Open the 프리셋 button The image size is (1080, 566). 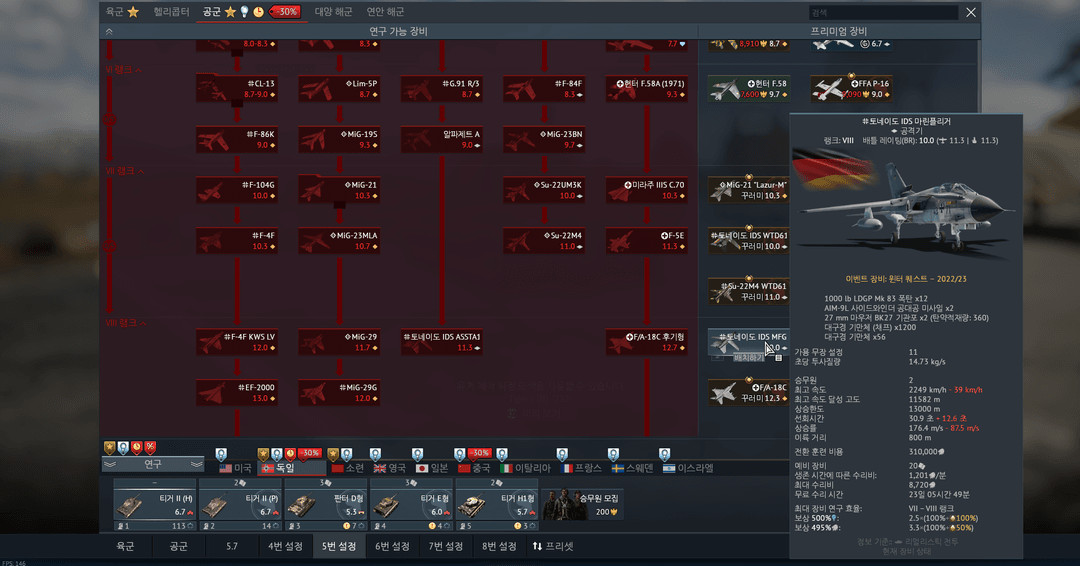(552, 547)
